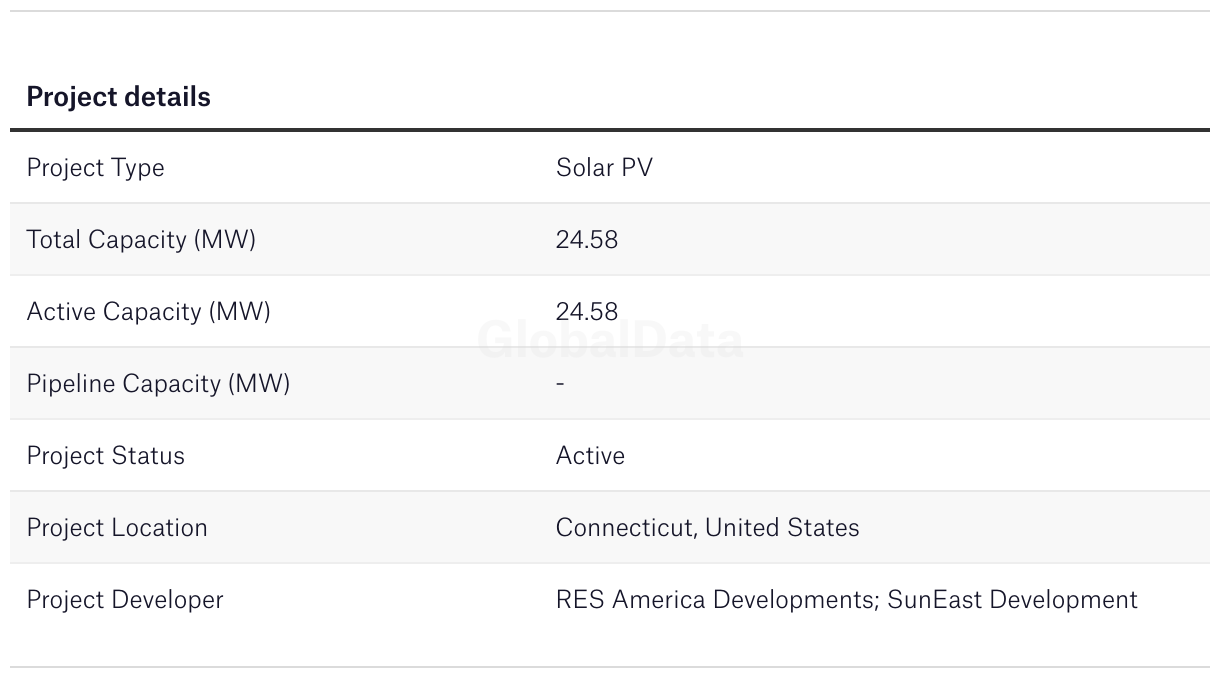Select the Project Developer label

pyautogui.click(x=125, y=600)
